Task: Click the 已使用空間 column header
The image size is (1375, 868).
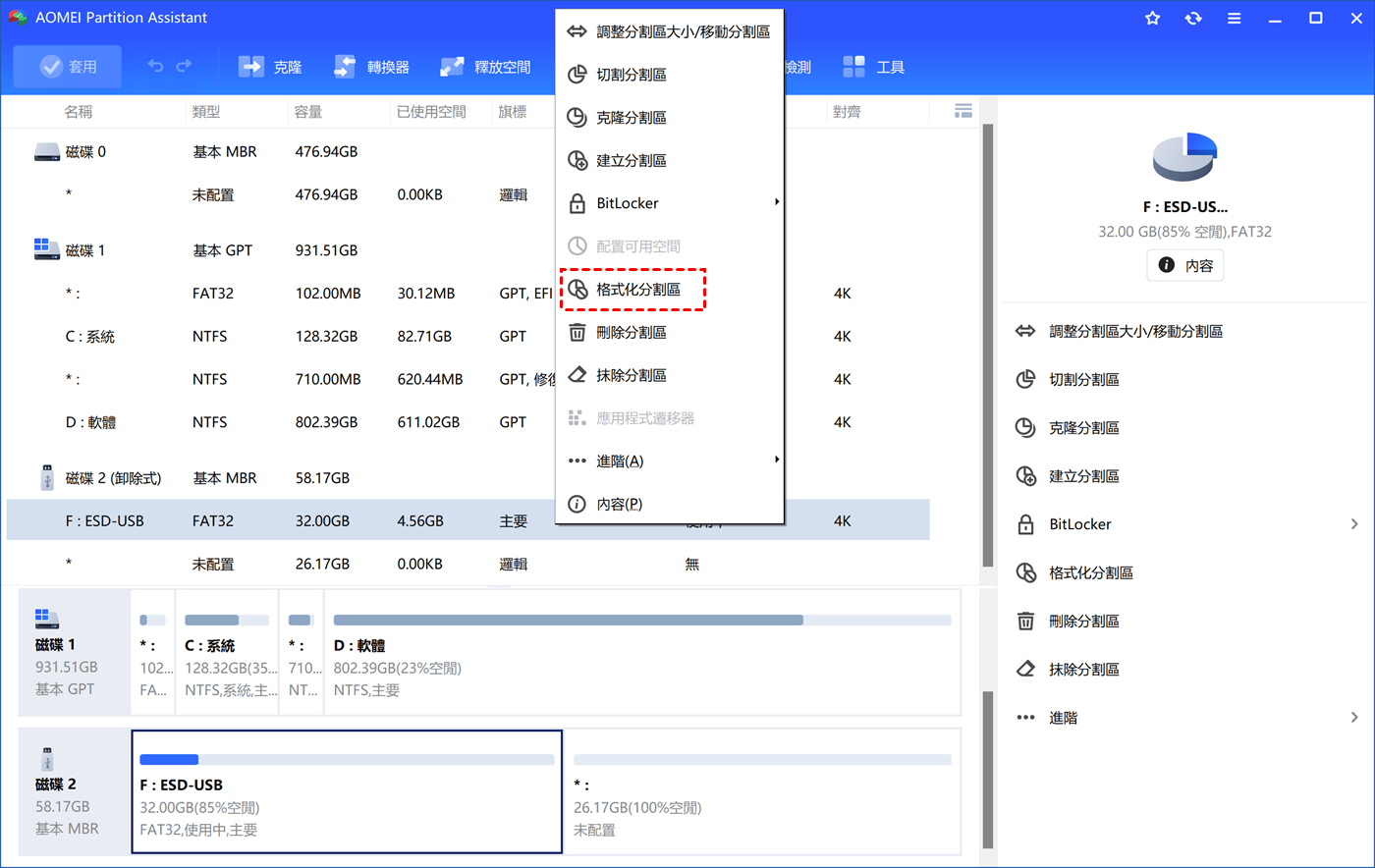Action: [432, 112]
